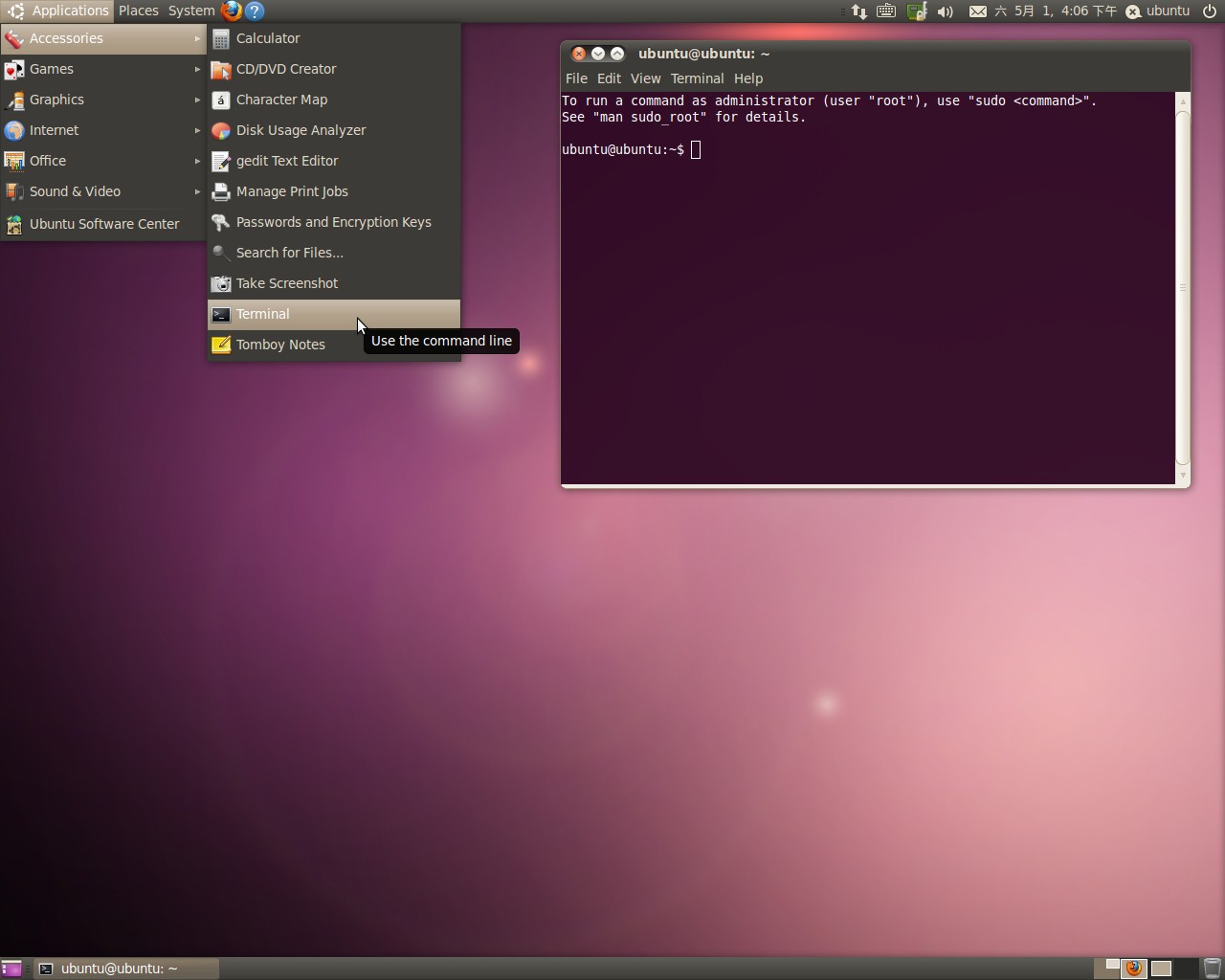Screen dimensions: 1225x980
Task: Open the System menu
Action: 191,11
